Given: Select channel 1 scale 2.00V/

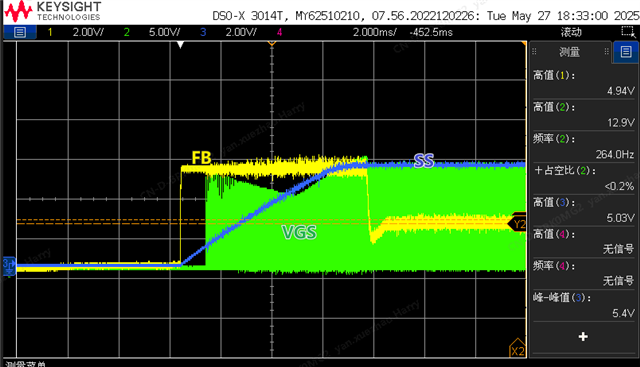Looking at the screenshot, I should coord(88,32).
